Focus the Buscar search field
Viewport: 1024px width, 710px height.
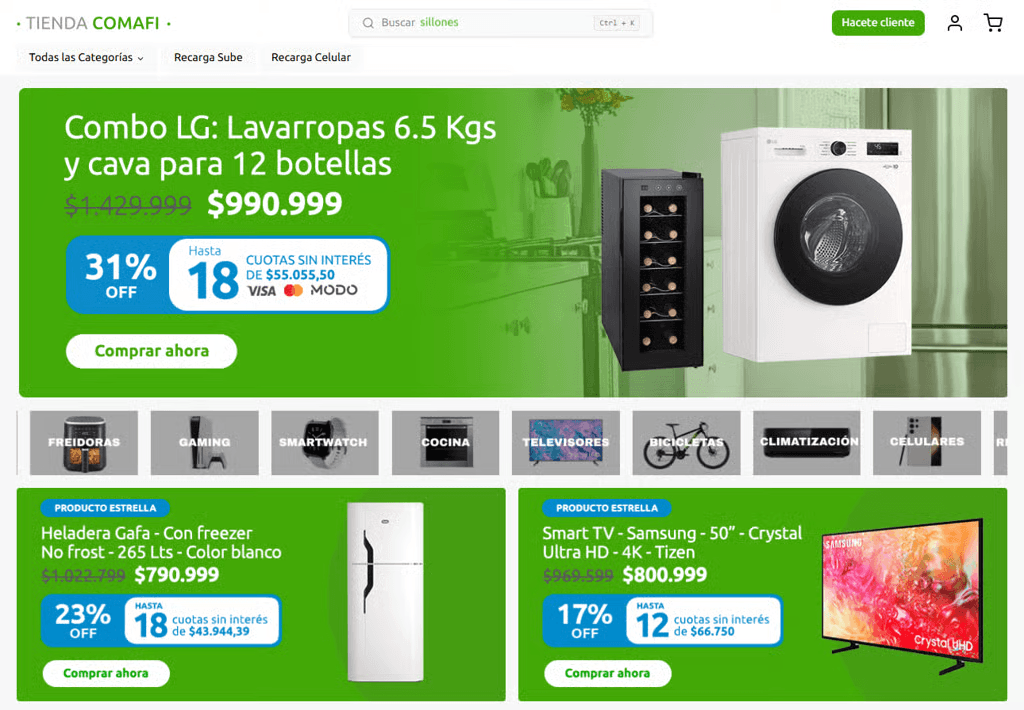(x=500, y=23)
